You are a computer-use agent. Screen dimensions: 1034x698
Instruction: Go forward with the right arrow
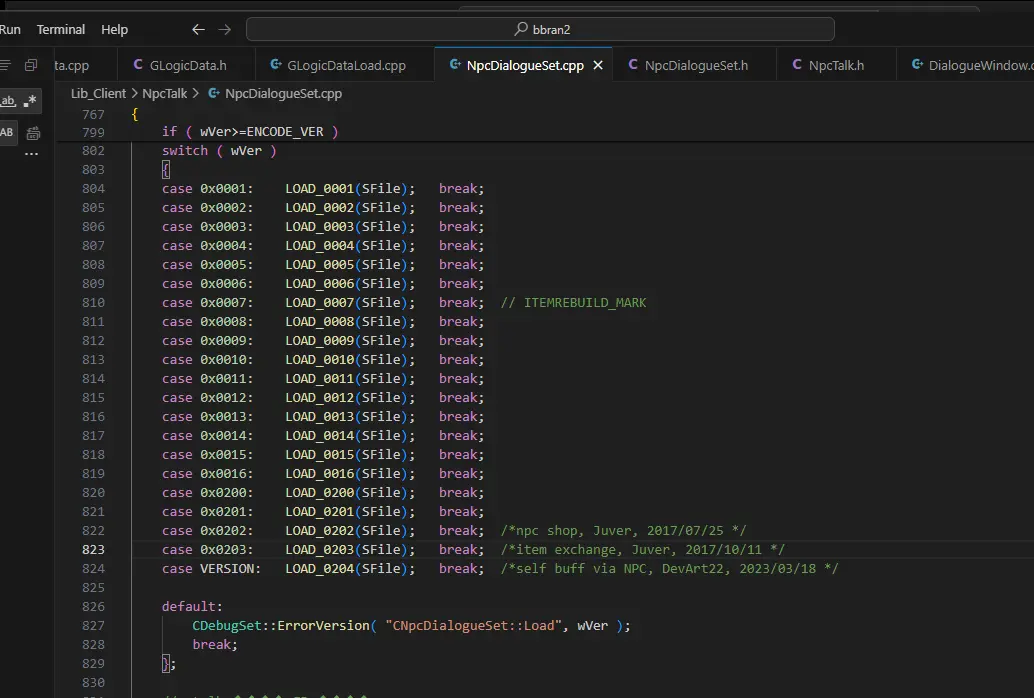pos(225,30)
